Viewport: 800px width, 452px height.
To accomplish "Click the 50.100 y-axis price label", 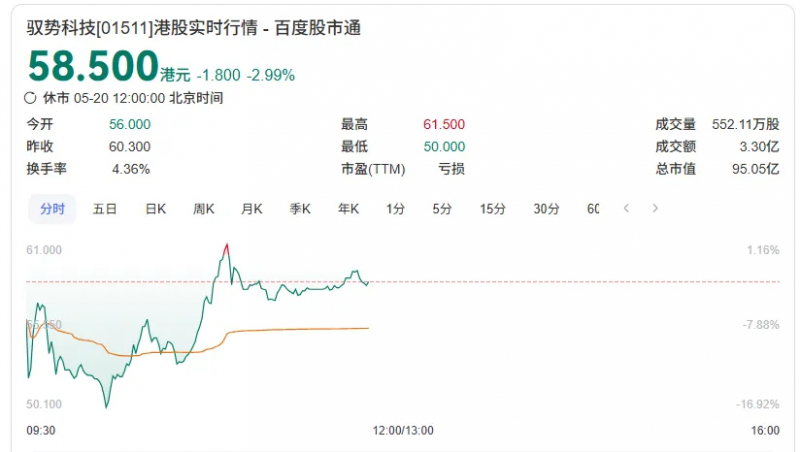I will point(44,405).
